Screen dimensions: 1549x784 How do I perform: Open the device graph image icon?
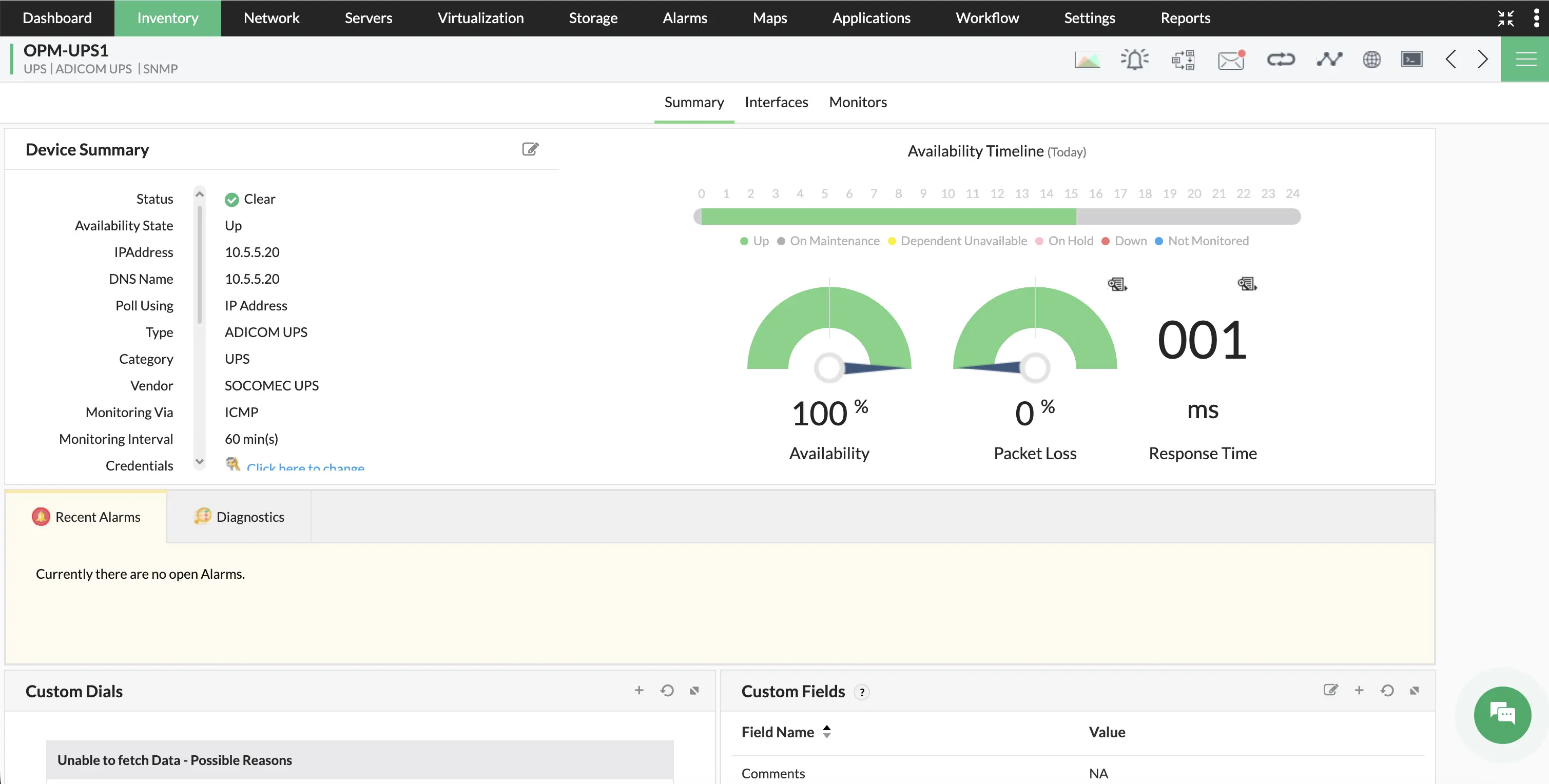(x=1087, y=60)
